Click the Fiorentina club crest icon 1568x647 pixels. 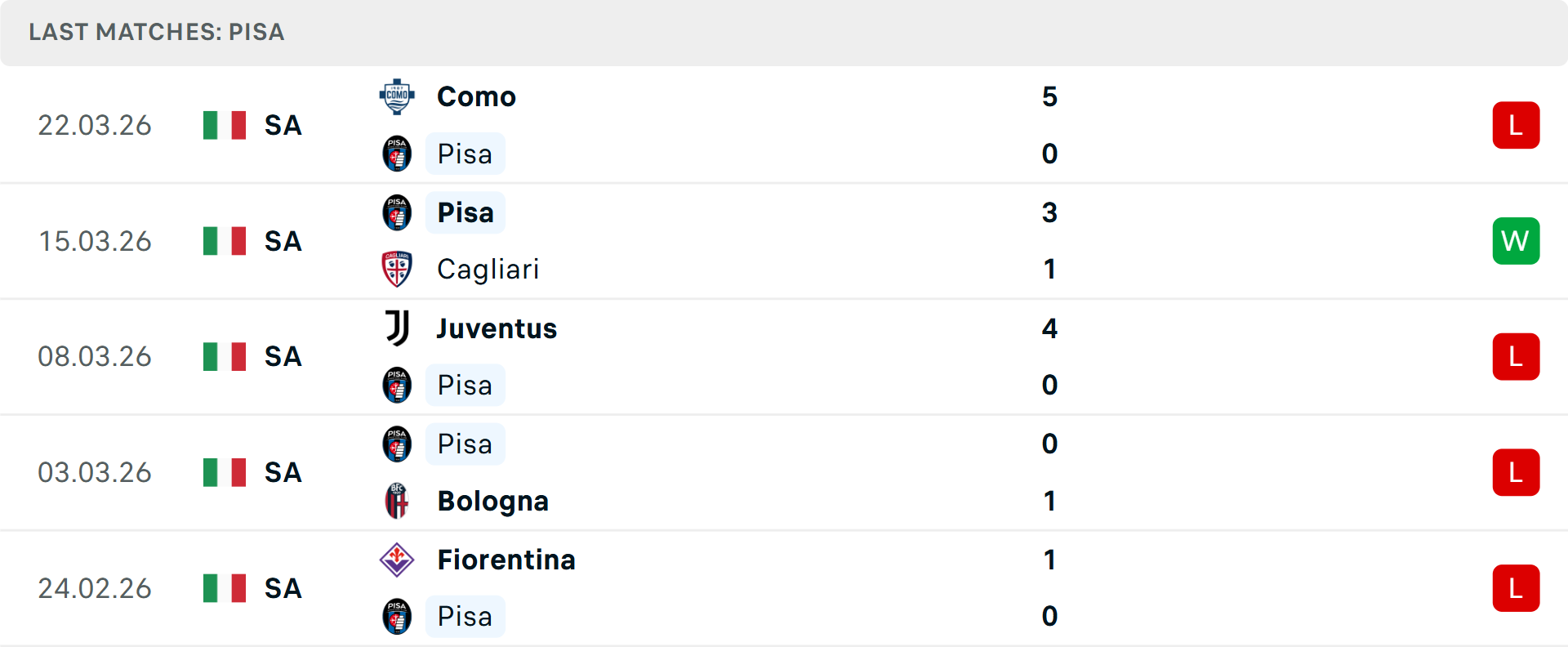click(397, 560)
